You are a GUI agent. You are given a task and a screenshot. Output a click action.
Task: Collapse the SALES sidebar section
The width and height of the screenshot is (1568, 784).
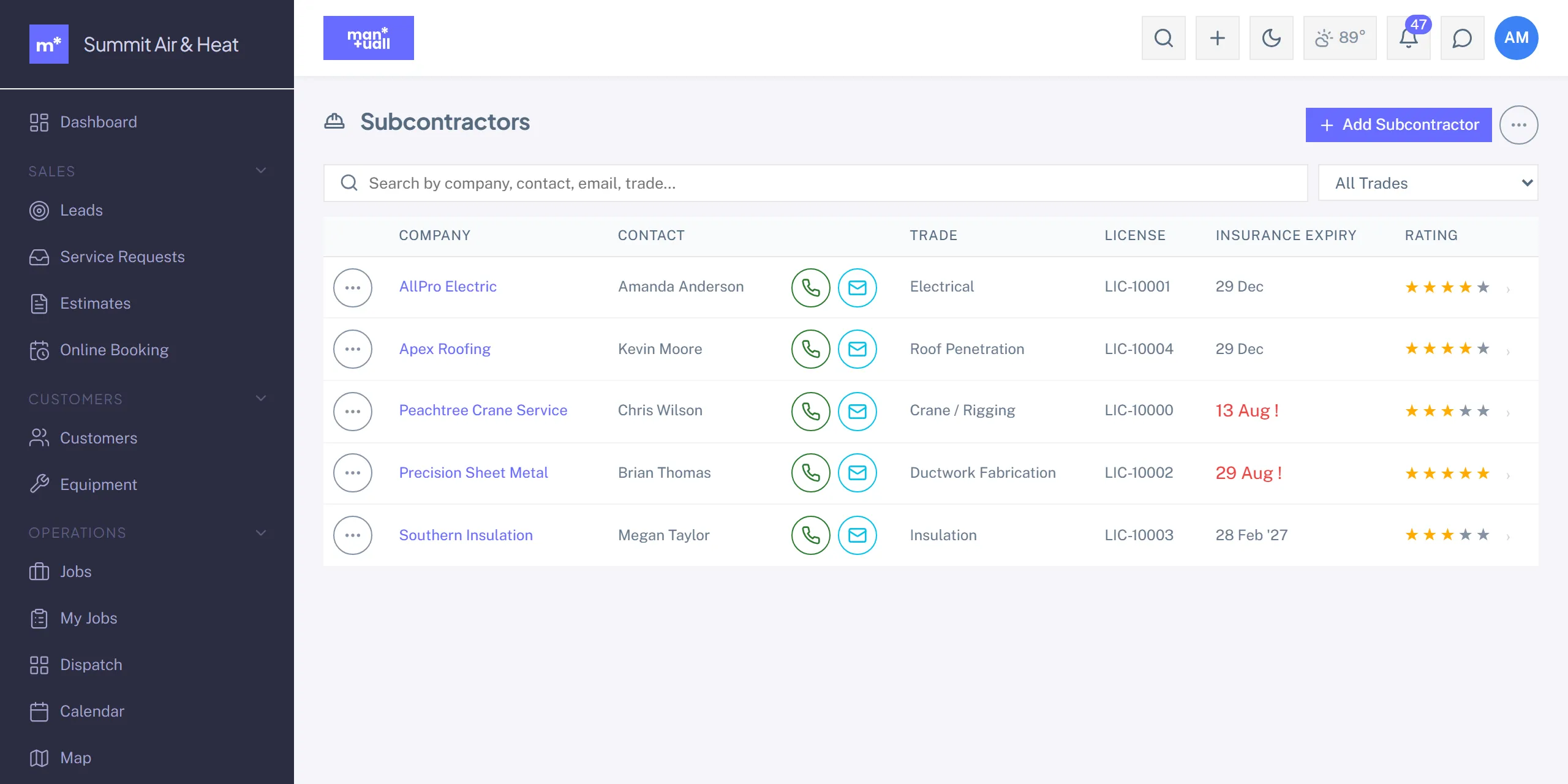coord(261,170)
